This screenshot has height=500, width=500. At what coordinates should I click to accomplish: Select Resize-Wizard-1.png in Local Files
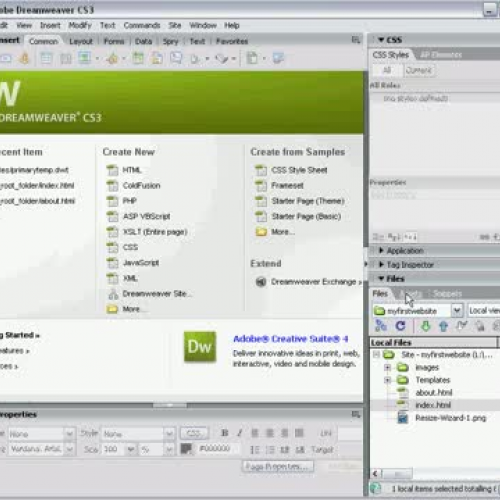pyautogui.click(x=451, y=418)
